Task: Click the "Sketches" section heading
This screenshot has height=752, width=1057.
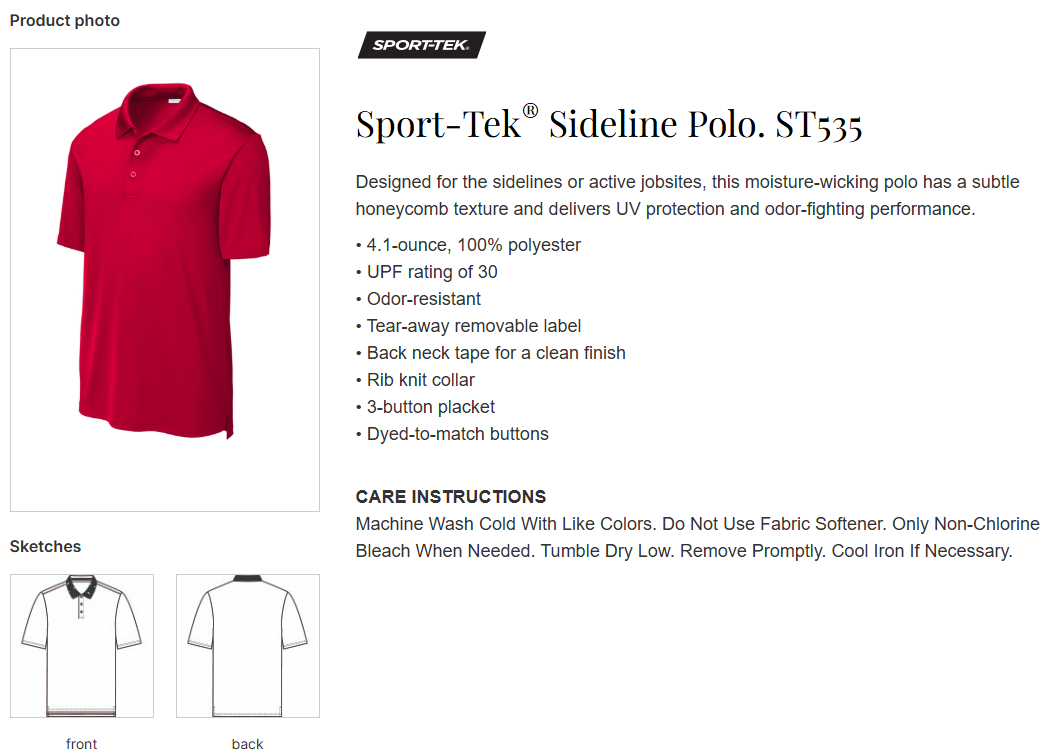Action: point(46,546)
